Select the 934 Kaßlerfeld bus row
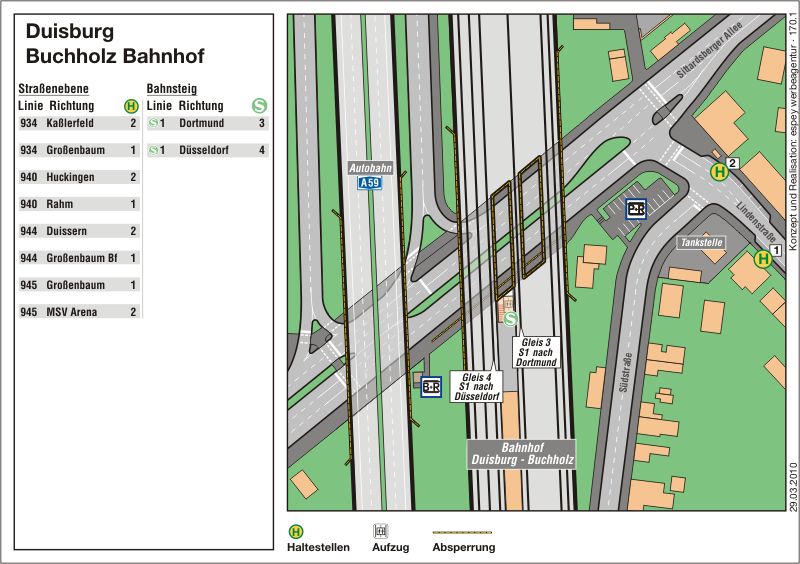 pyautogui.click(x=79, y=124)
